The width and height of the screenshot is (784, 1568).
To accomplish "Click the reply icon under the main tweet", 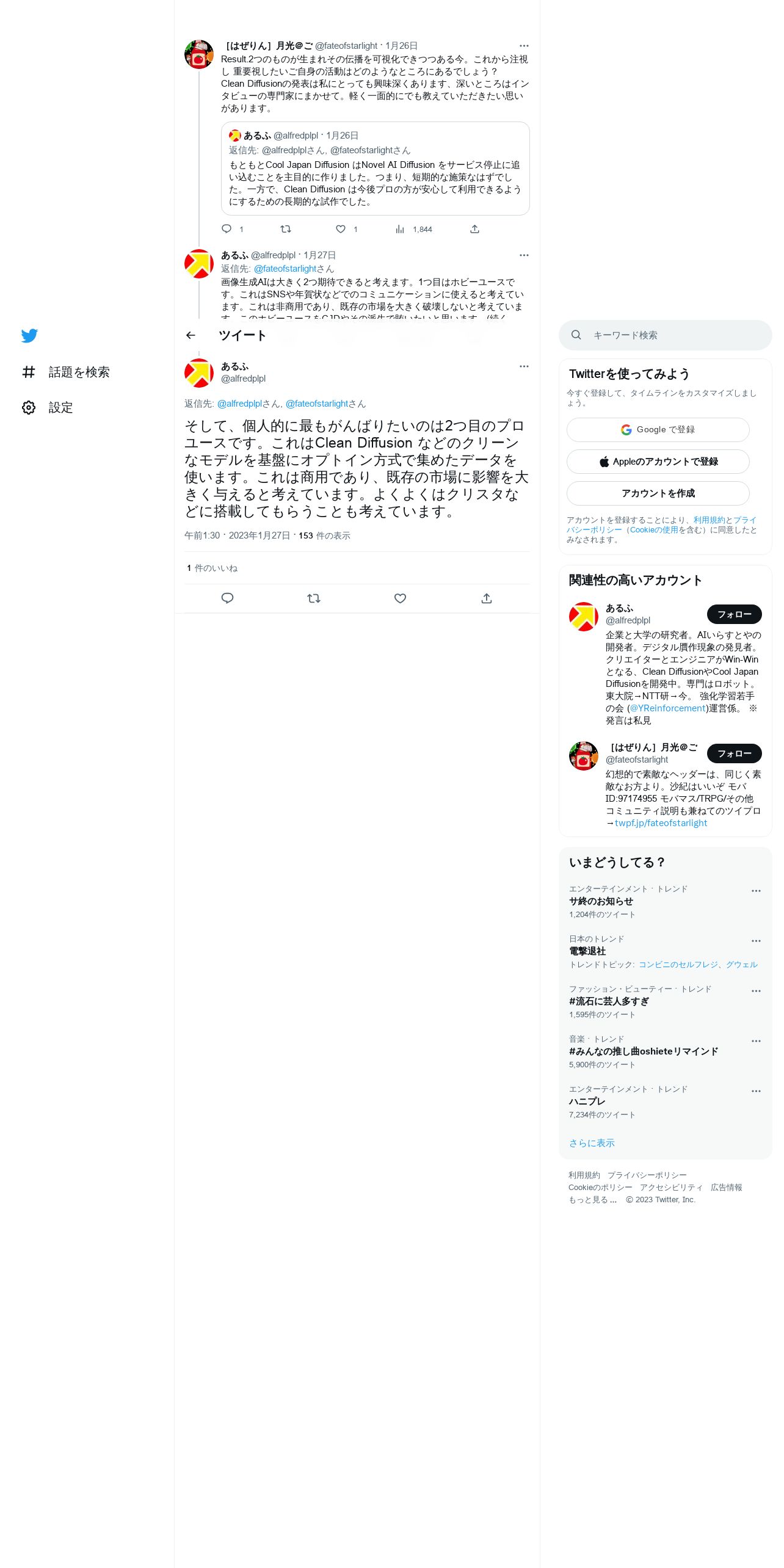I will click(x=227, y=598).
